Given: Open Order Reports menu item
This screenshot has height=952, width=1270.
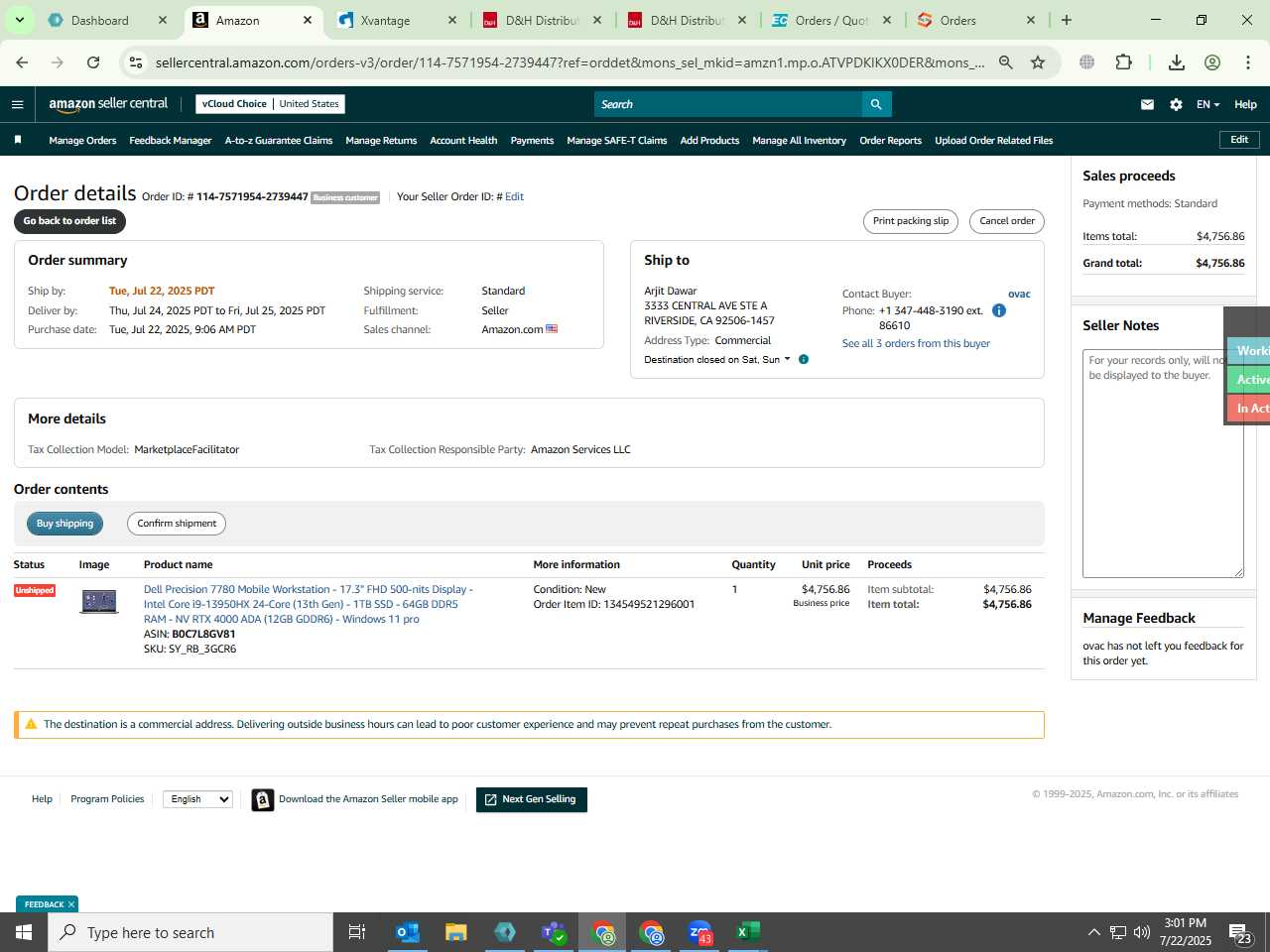Looking at the screenshot, I should pyautogui.click(x=890, y=140).
